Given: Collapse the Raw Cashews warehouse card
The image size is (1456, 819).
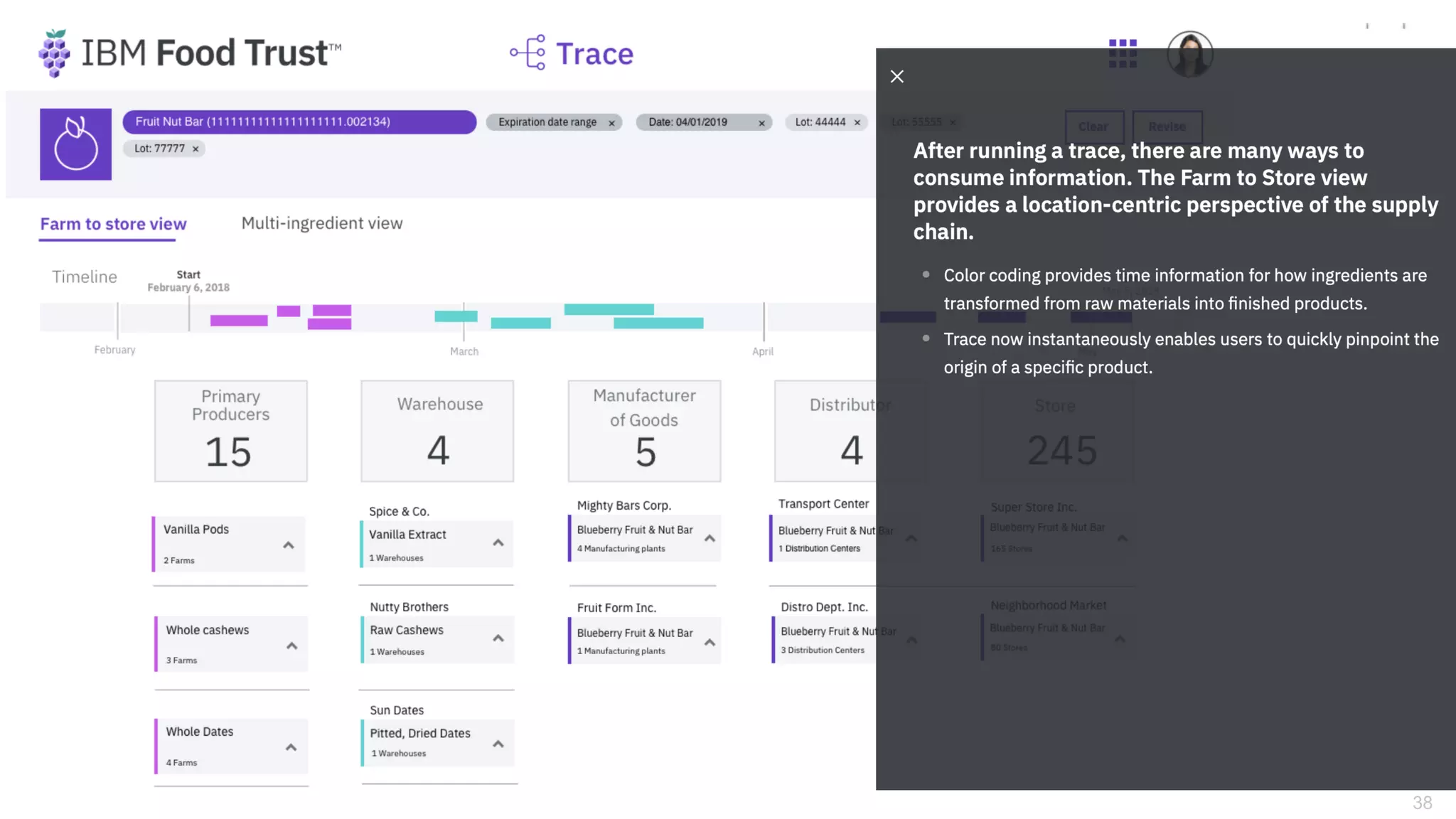Looking at the screenshot, I should click(x=498, y=638).
